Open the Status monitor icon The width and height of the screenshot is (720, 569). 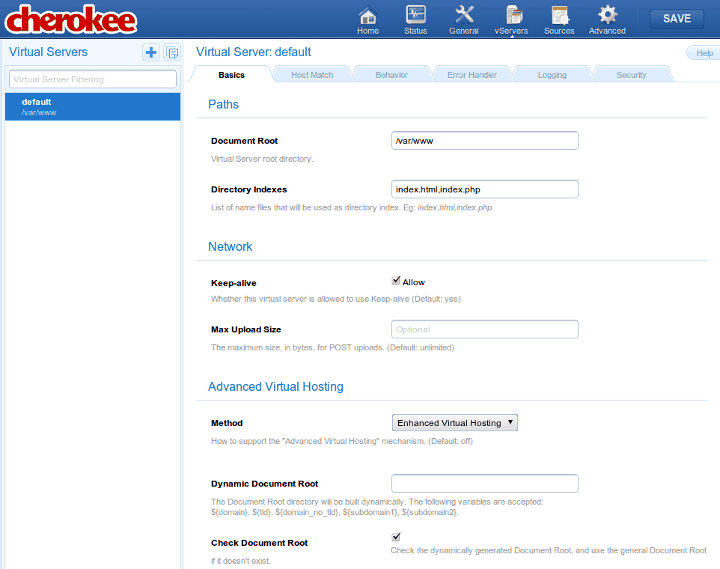click(x=415, y=16)
